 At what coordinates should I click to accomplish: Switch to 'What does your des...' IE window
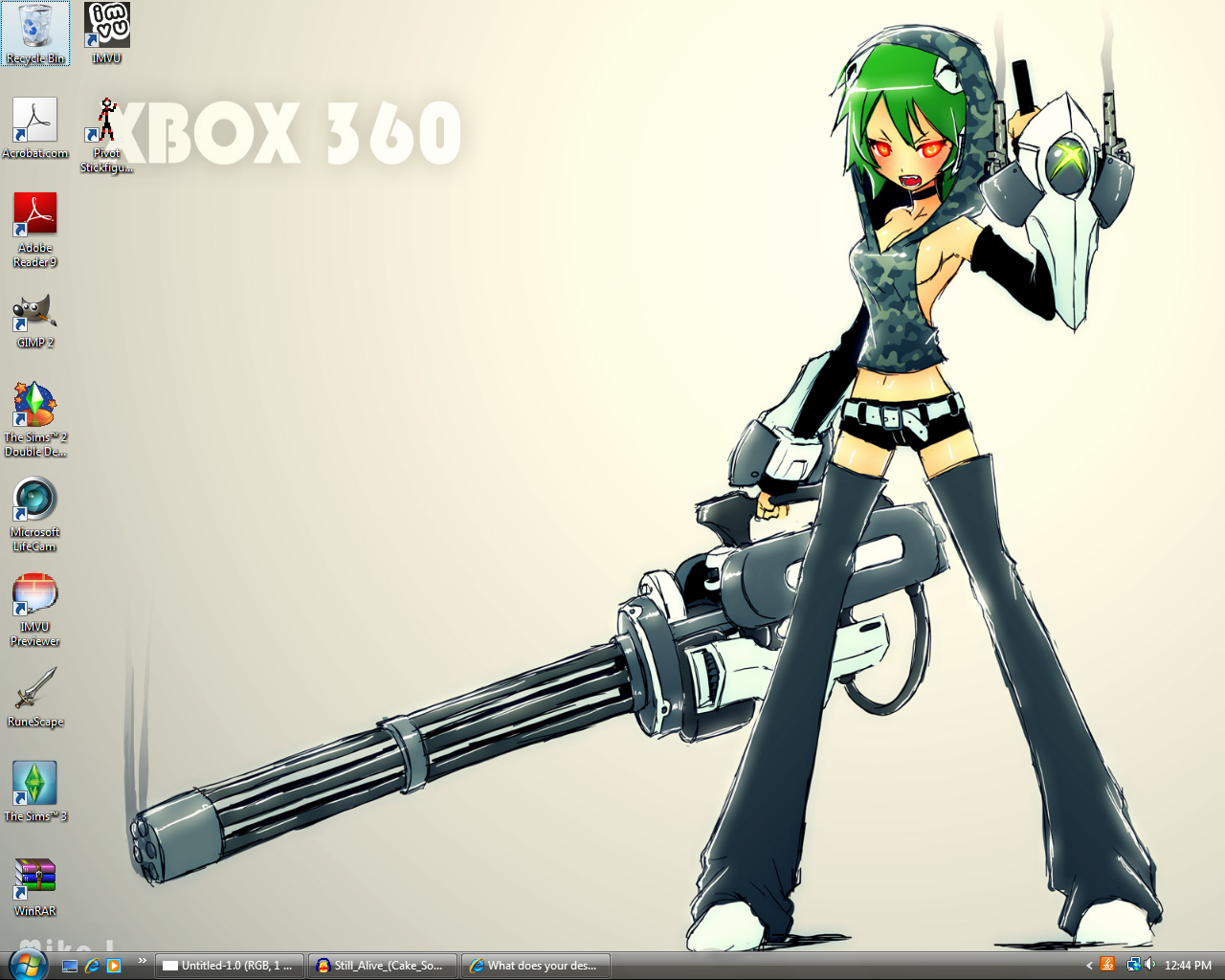tap(536, 966)
